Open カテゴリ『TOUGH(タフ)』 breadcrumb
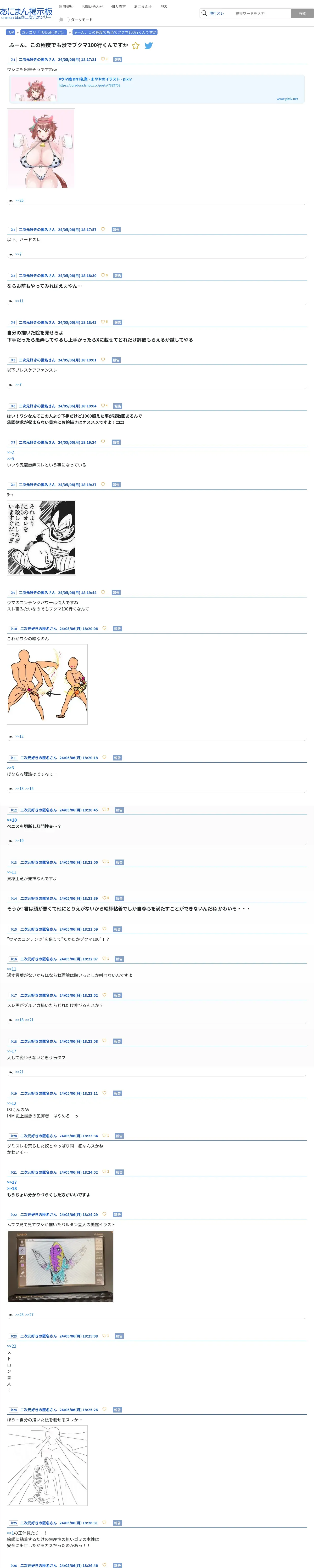This screenshot has width=314, height=1568. click(x=43, y=32)
